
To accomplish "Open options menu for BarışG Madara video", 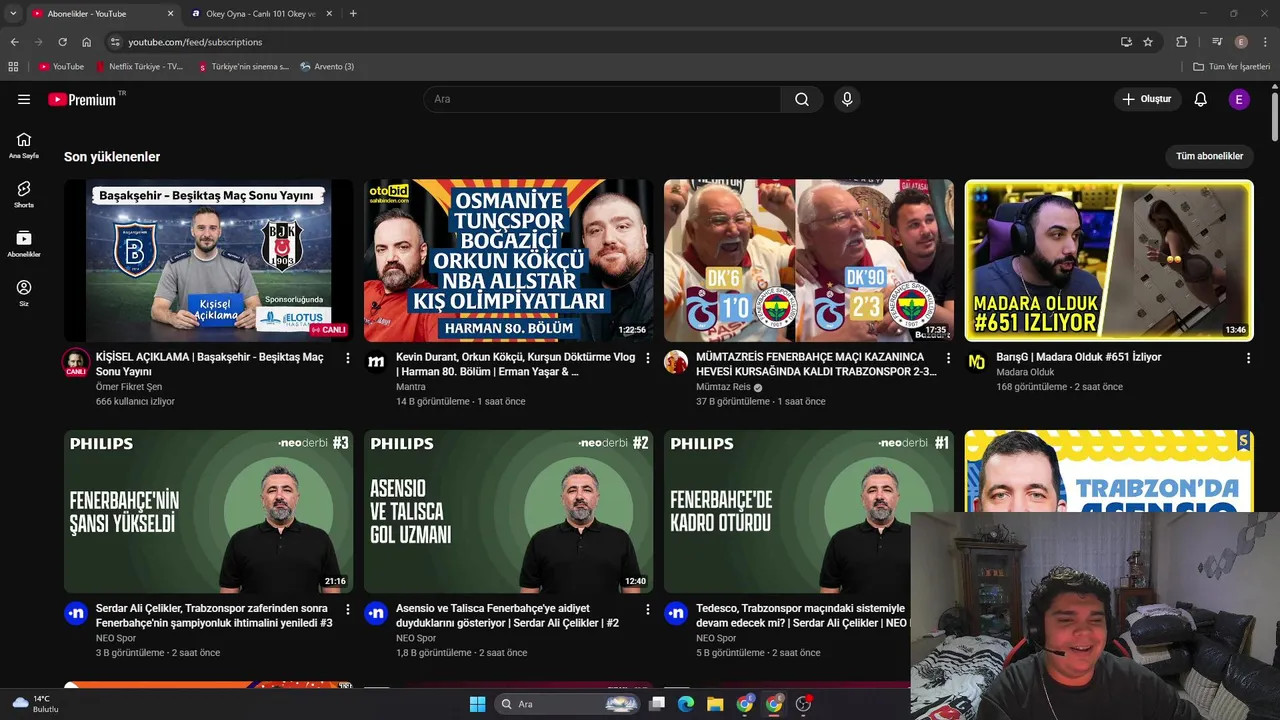I will click(1248, 358).
